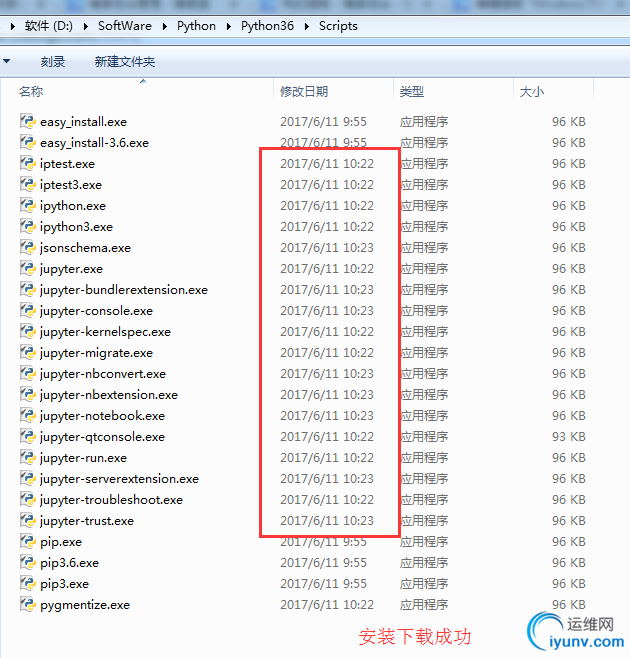This screenshot has height=658, width=630.
Task: Select the file name jupyter-notebook.exe
Action: (102, 415)
